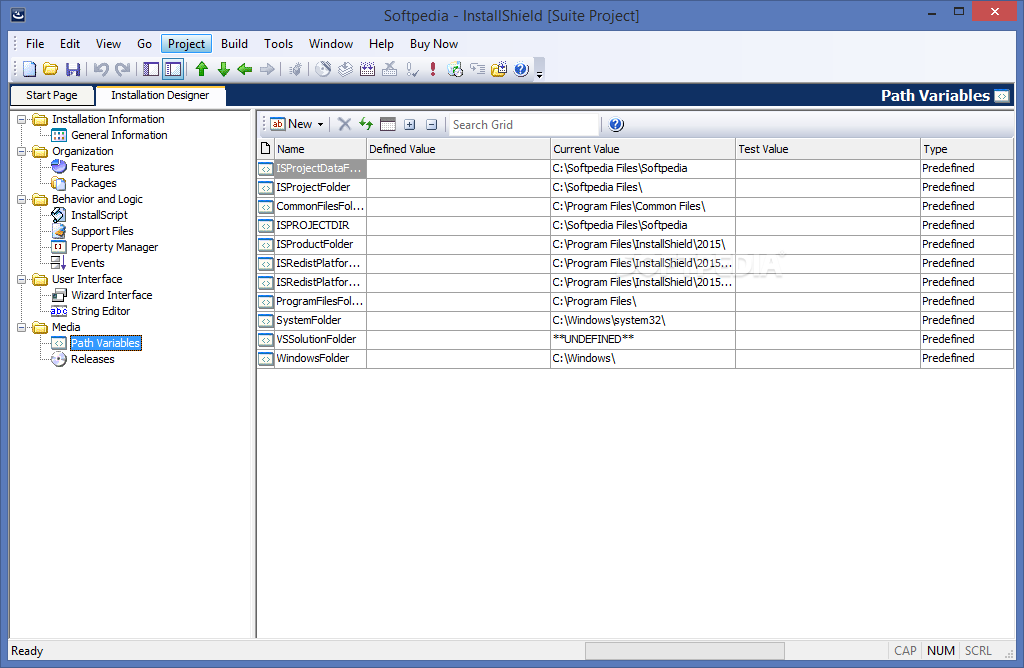The width and height of the screenshot is (1024, 668).
Task: Click the build disc toolbar icon
Action: coord(323,69)
